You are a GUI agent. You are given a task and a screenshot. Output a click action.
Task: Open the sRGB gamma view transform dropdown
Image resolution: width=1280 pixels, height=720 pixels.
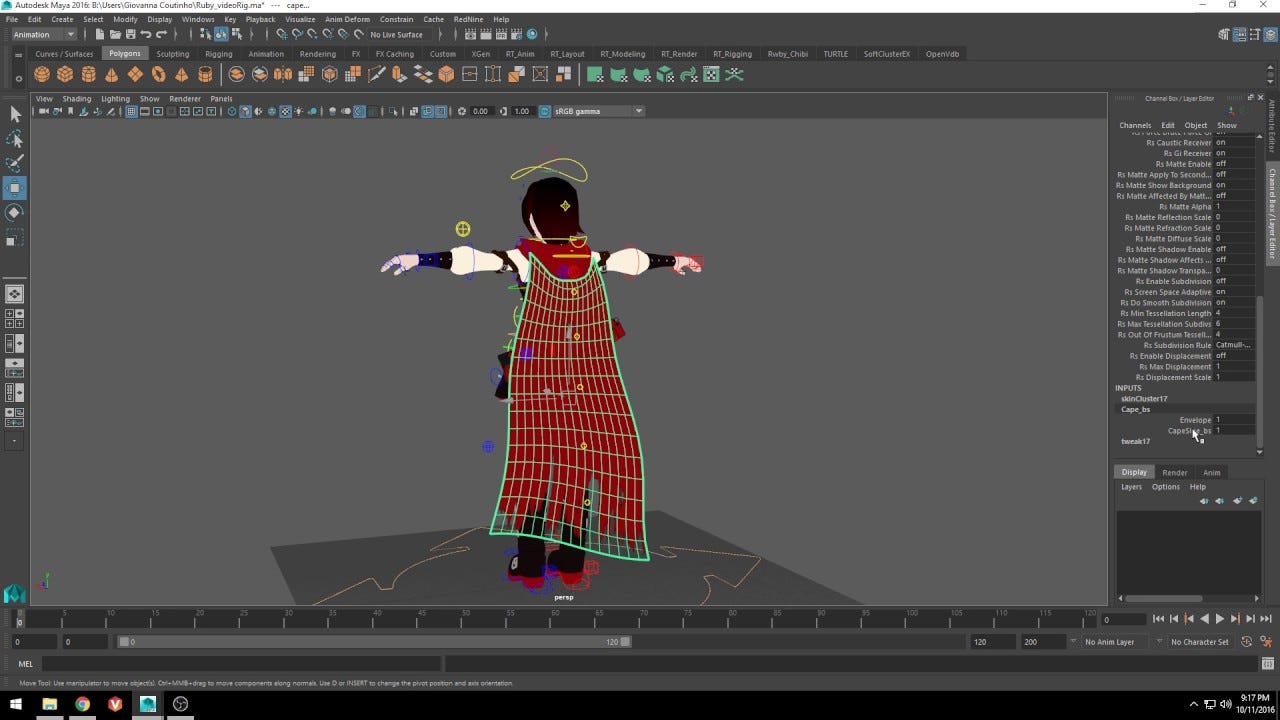597,111
